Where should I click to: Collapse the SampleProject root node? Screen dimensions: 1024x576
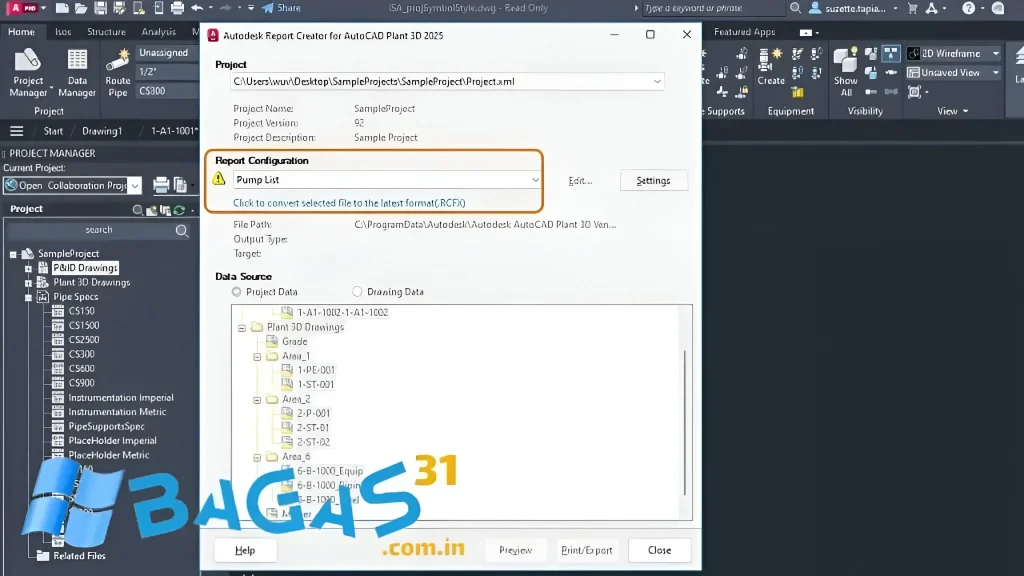point(13,254)
